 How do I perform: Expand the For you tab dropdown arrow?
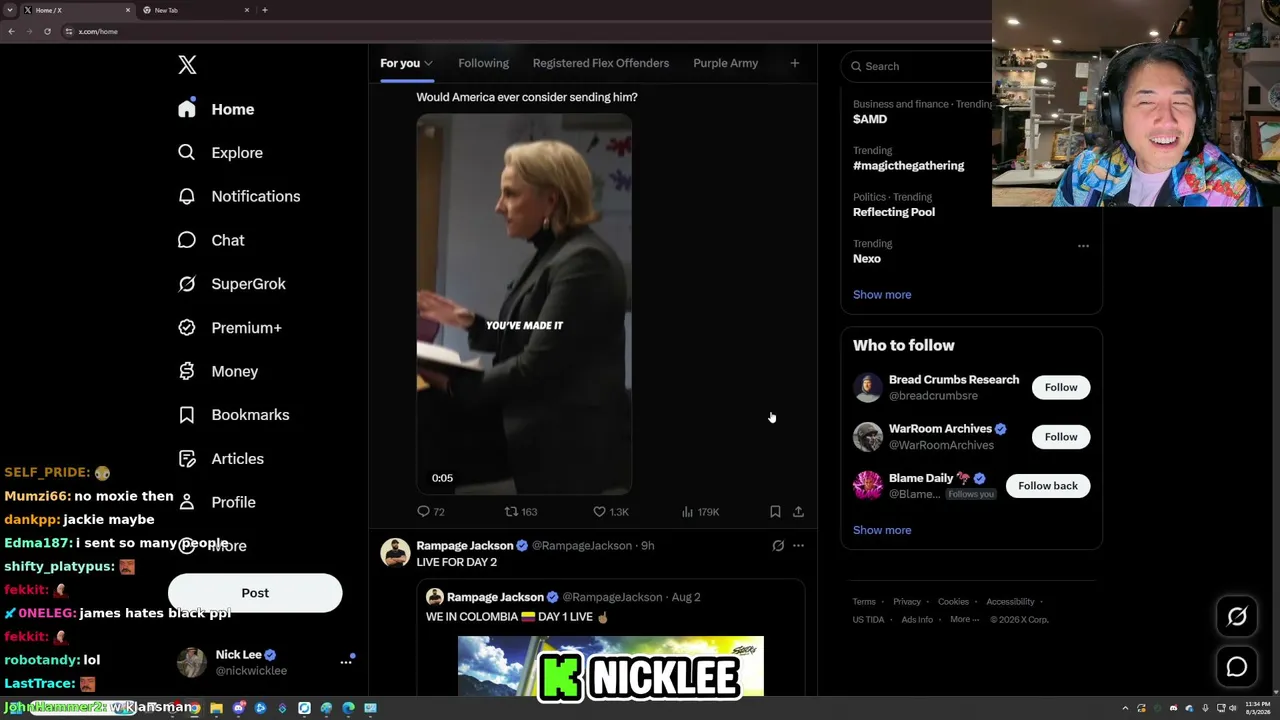(x=428, y=64)
